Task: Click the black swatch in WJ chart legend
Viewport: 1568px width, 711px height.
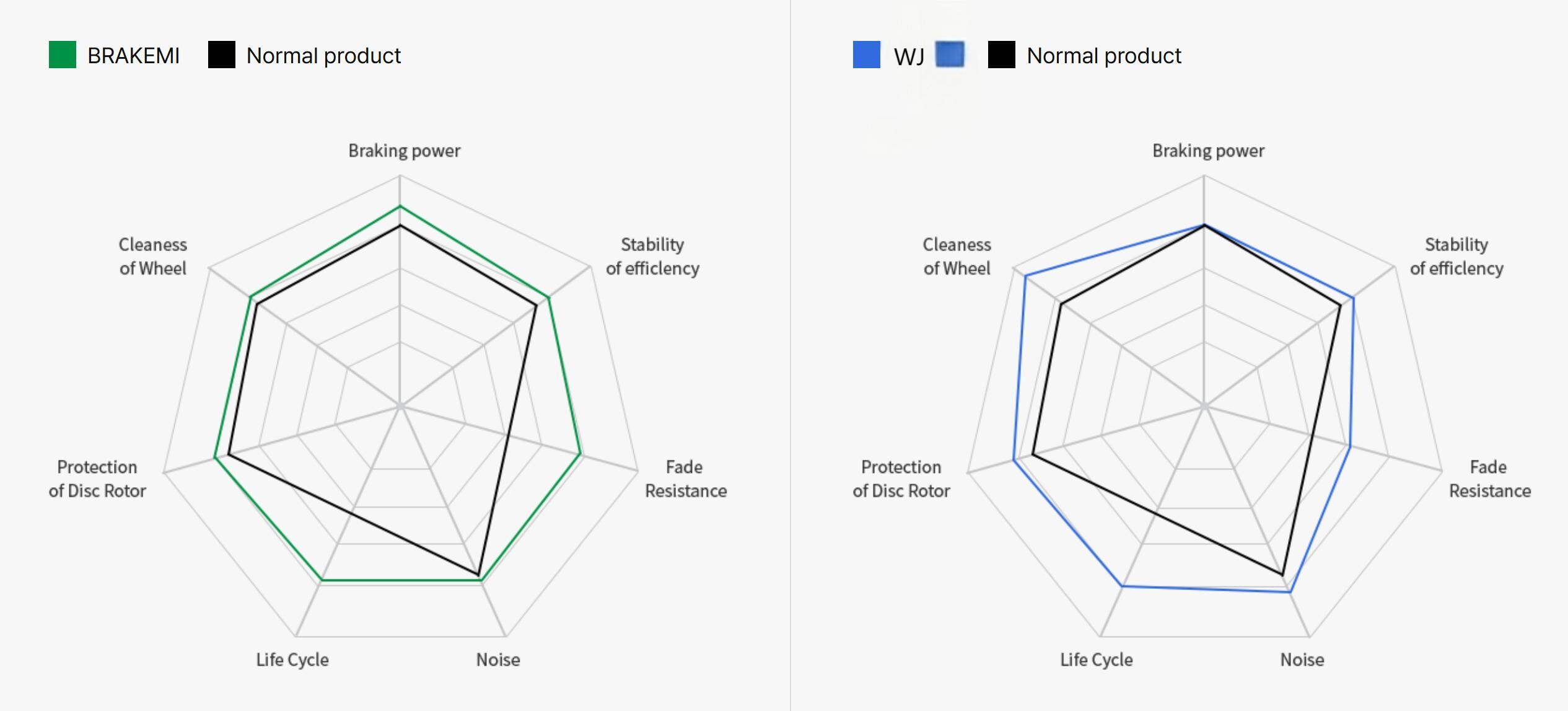Action: [1001, 55]
